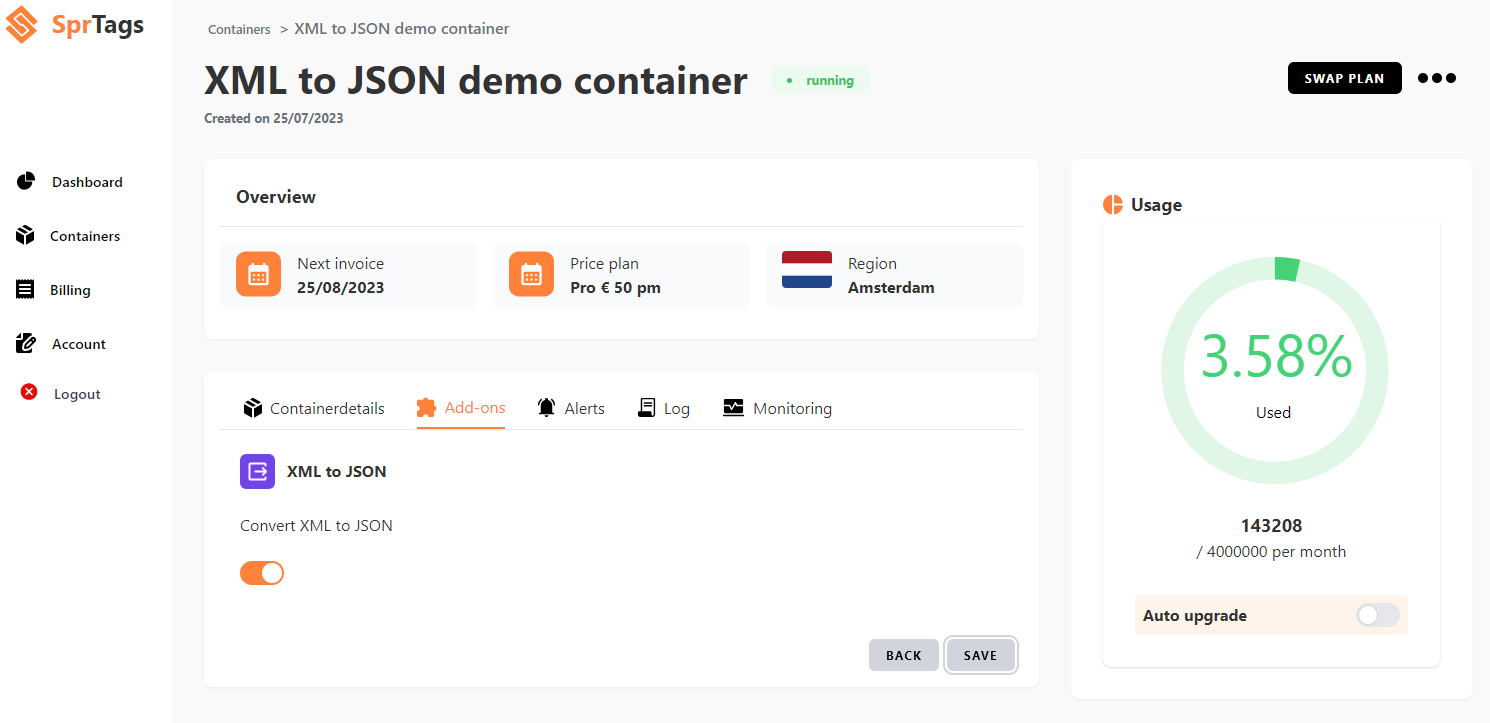
Task: Click the SprTags logo icon
Action: (21, 25)
